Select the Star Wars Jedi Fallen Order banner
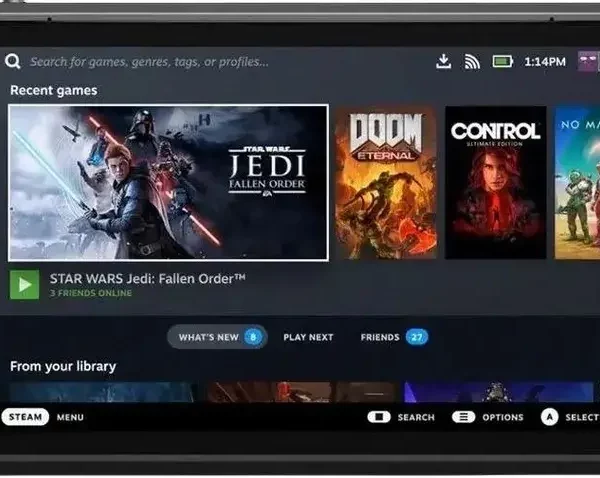The image size is (600, 478). tap(168, 182)
